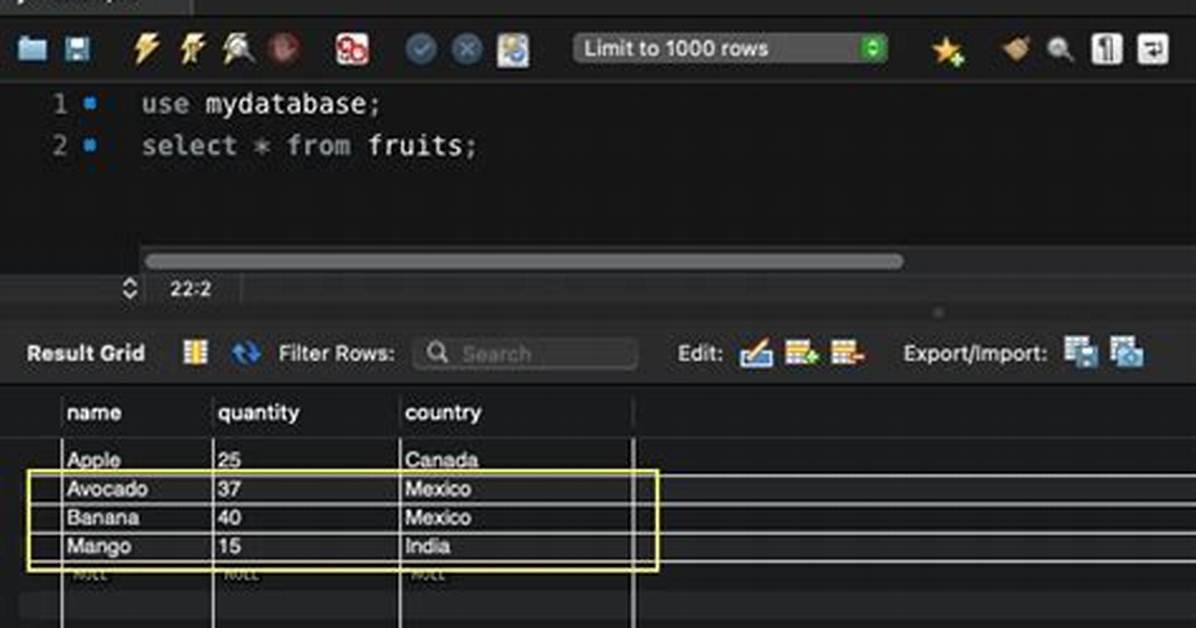Screen dimensions: 1196x628
Task: Save the script with floppy disk icon
Action: [x=77, y=50]
